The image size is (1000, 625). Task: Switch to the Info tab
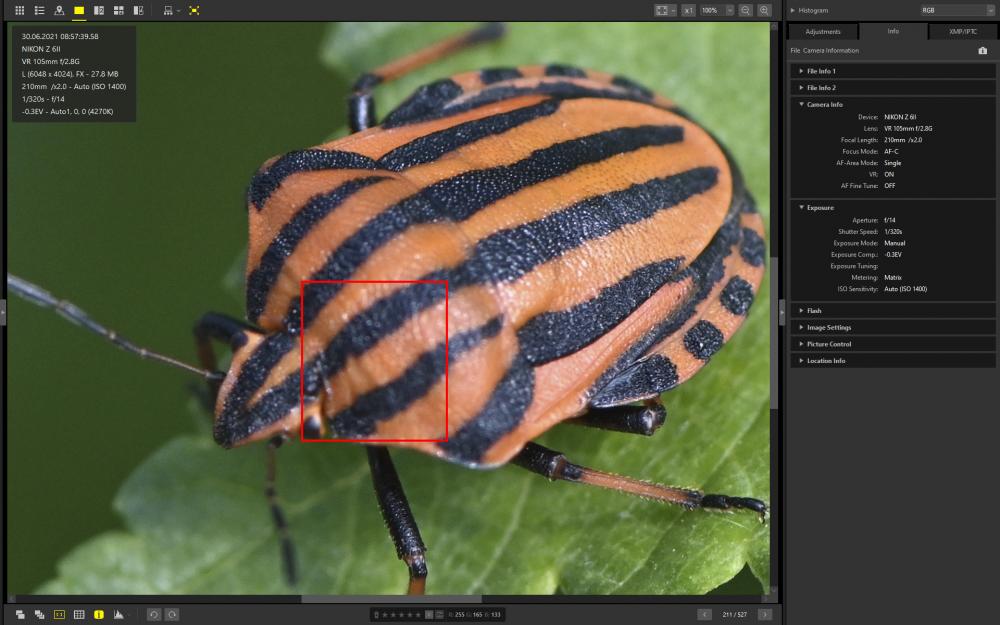(x=893, y=31)
